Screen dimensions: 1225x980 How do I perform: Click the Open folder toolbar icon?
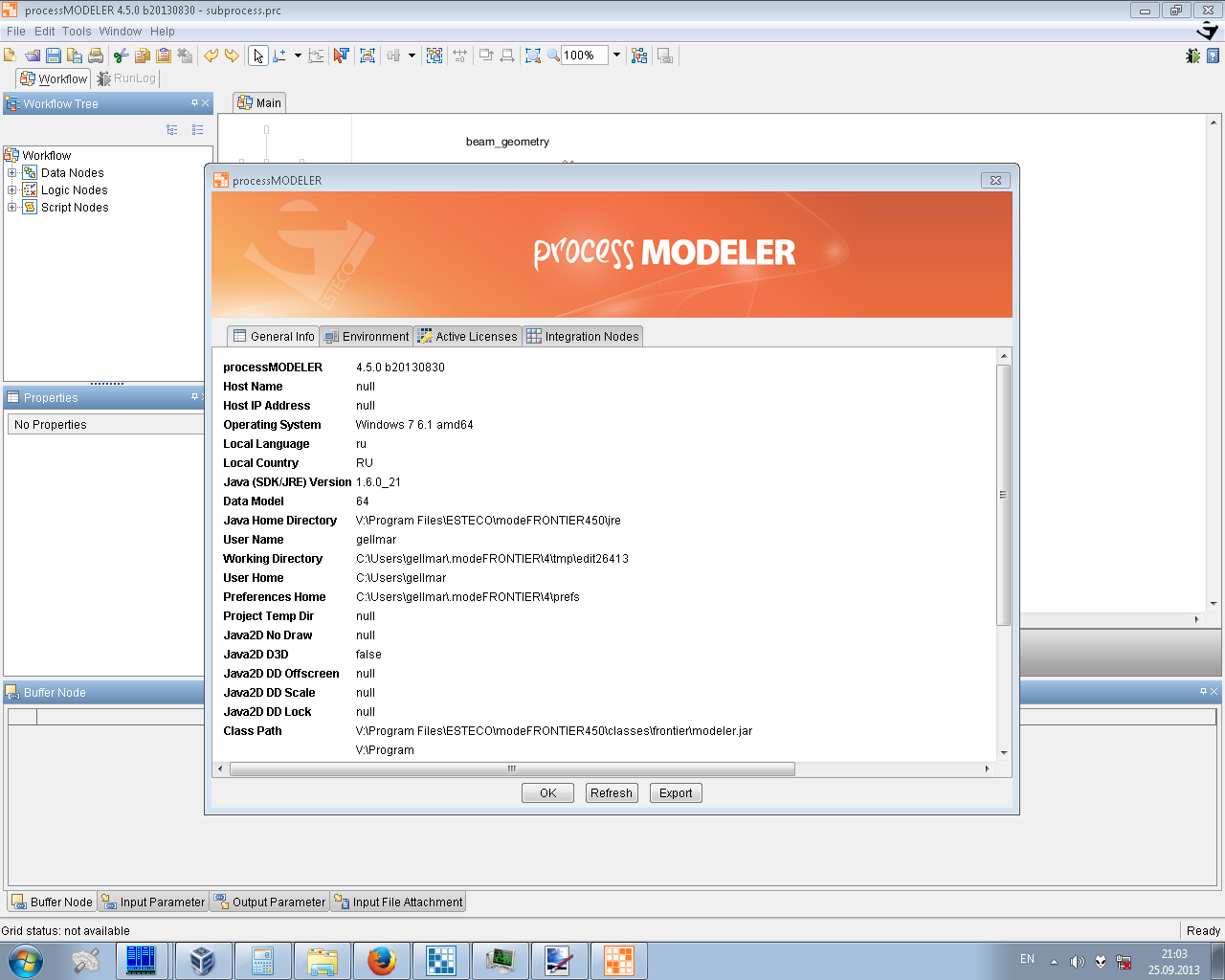(x=33, y=56)
